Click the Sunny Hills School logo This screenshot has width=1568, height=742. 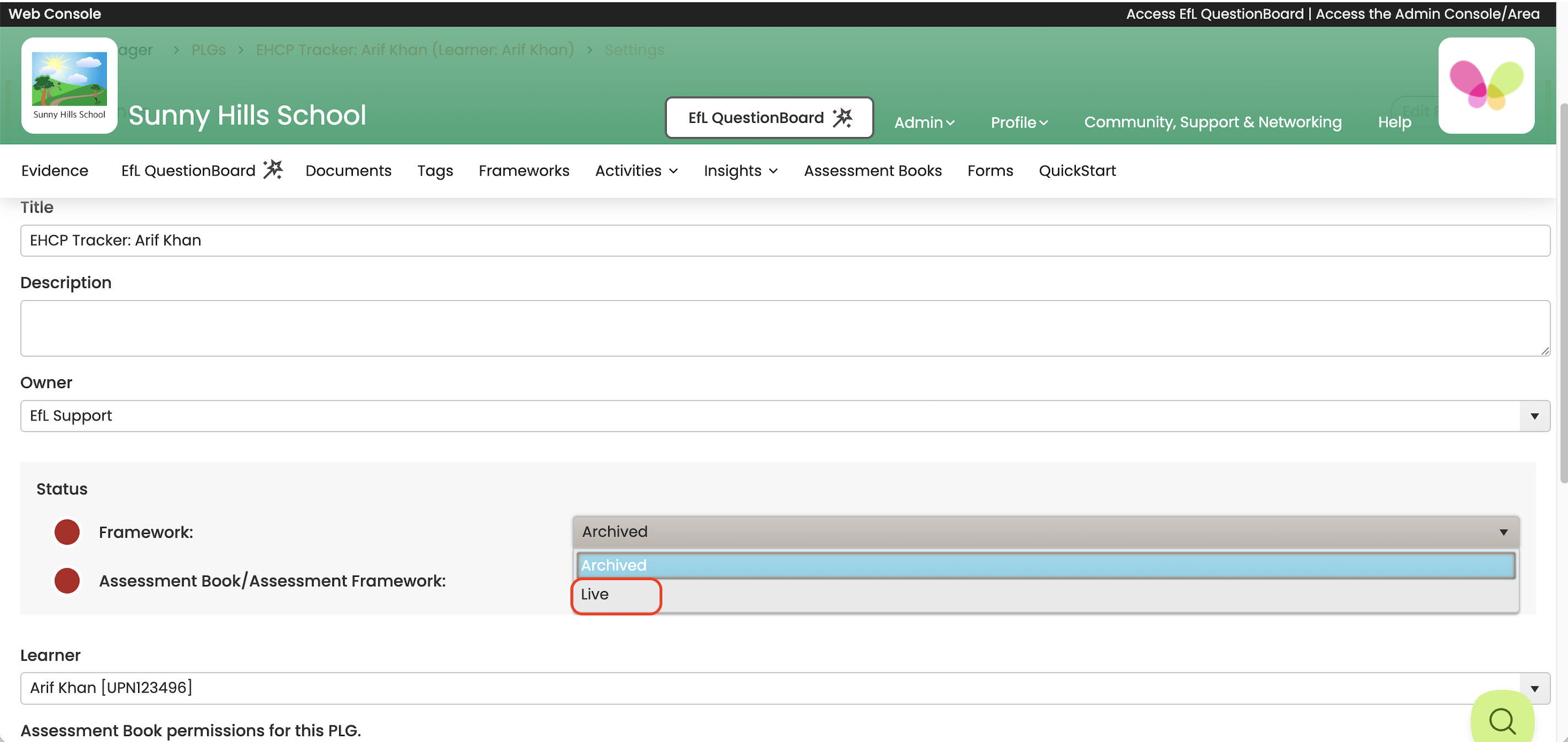pos(69,85)
